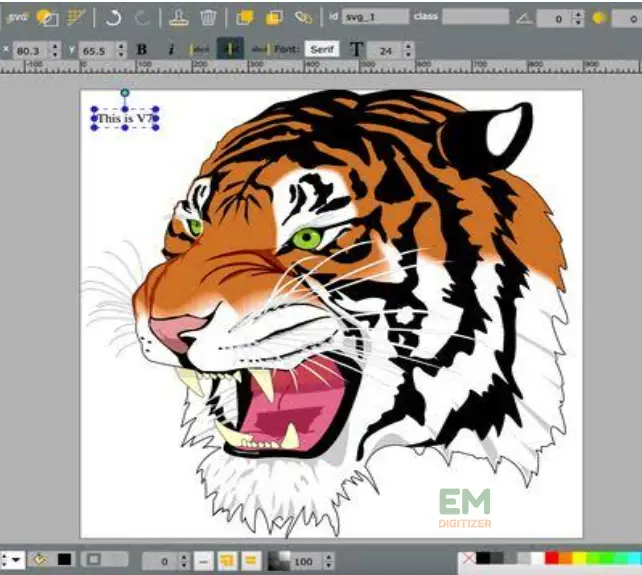Open the stroke linecap selector
Viewport: 642px width, 575px height.
tap(250, 561)
